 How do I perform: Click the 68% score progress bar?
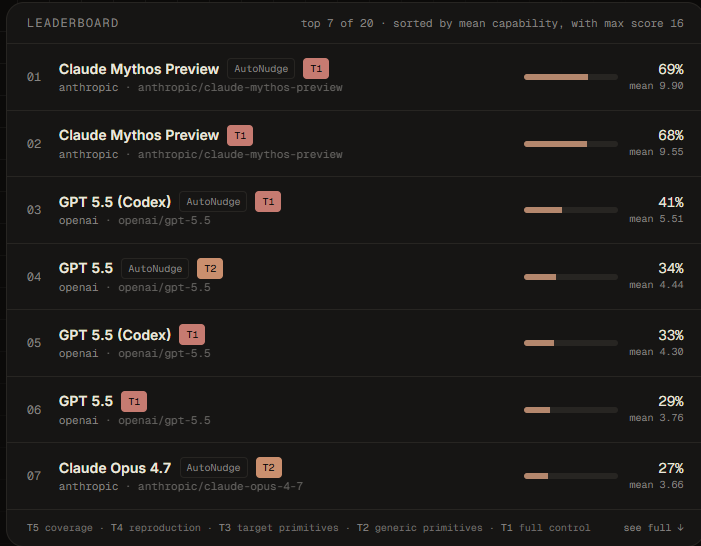[x=571, y=144]
